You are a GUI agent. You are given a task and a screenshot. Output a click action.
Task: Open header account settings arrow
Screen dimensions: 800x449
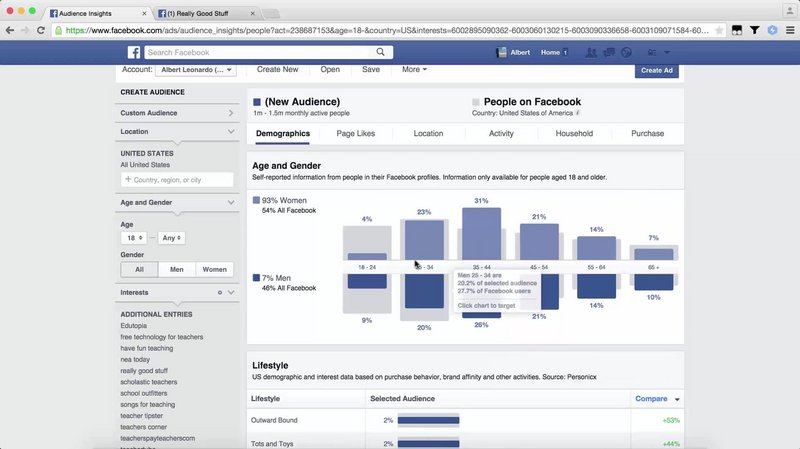(x=667, y=52)
